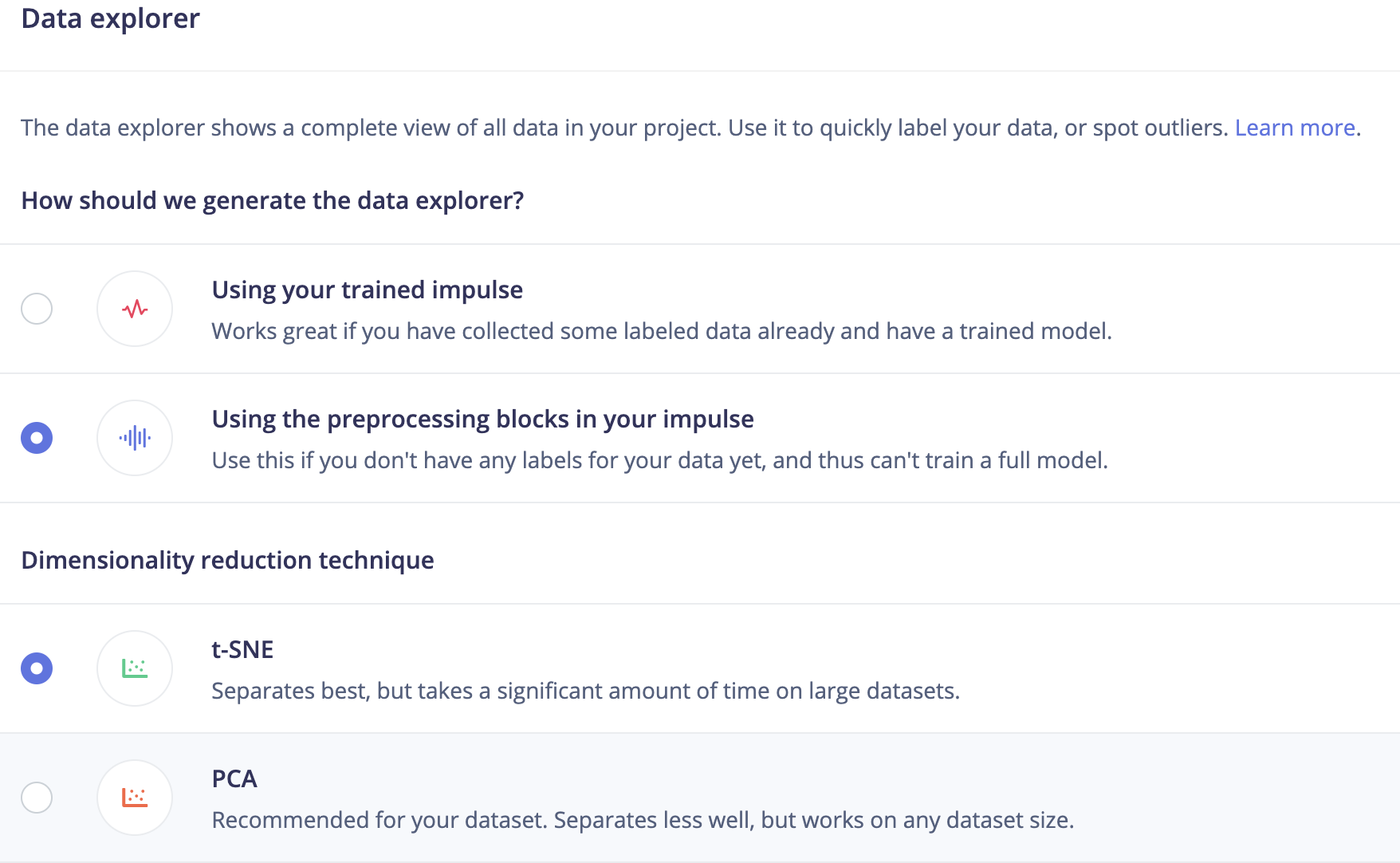
Task: Choose the t-SNE radio button
Action: tap(37, 668)
